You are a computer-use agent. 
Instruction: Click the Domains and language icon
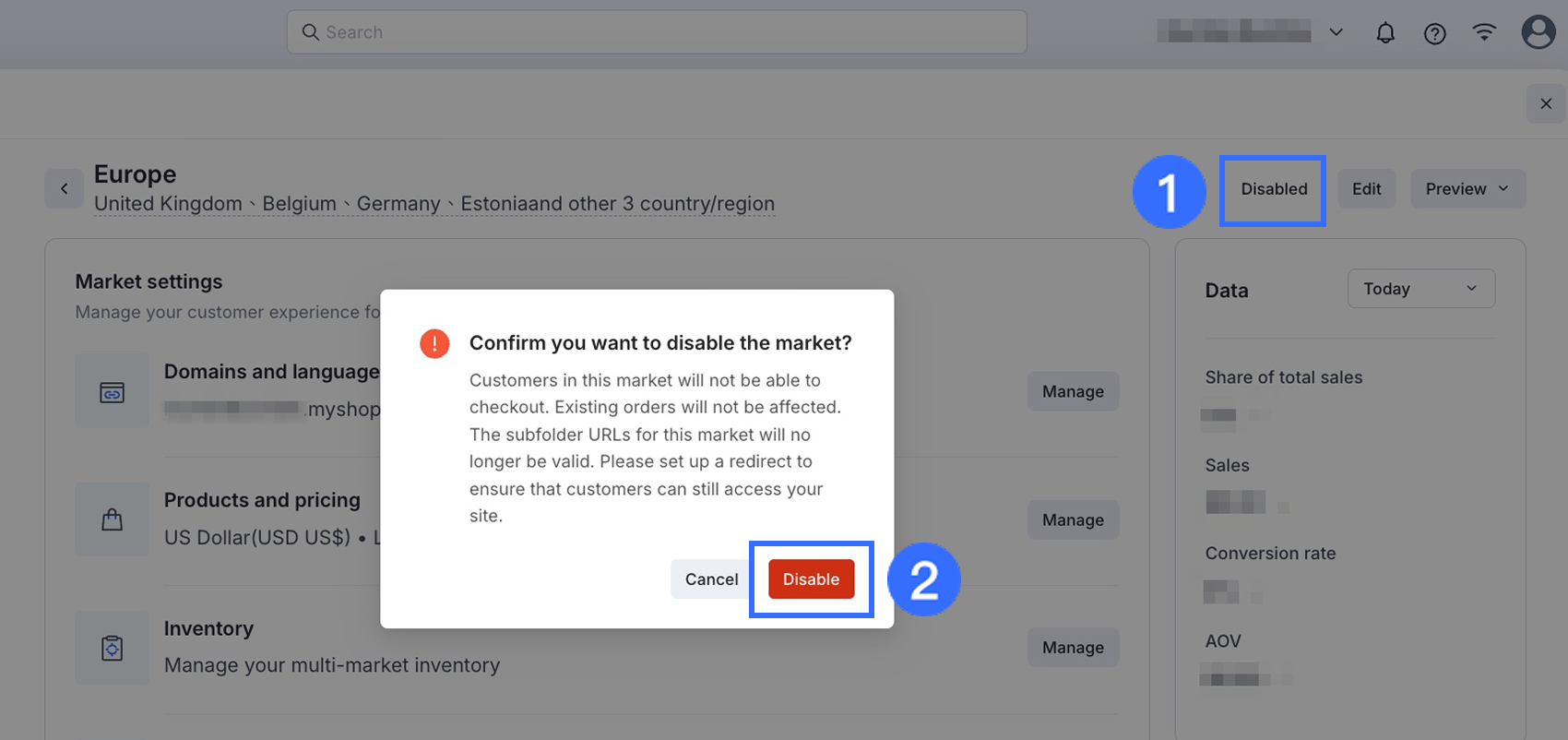click(112, 392)
